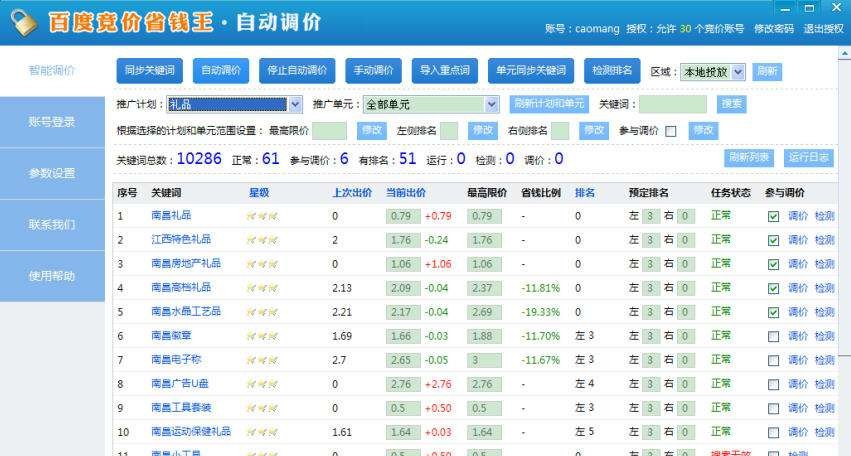851x456 pixels.
Task: Click the vertical scrollbar up arrow
Action: pyautogui.click(x=845, y=53)
